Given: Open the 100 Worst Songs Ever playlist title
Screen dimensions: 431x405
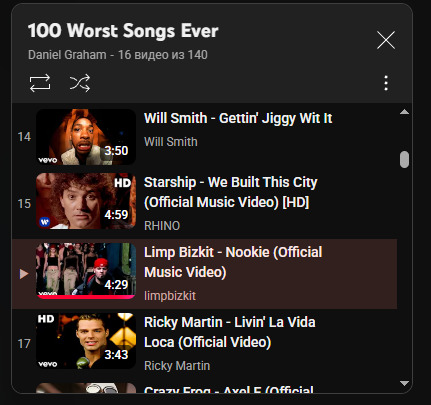Looking at the screenshot, I should [123, 31].
